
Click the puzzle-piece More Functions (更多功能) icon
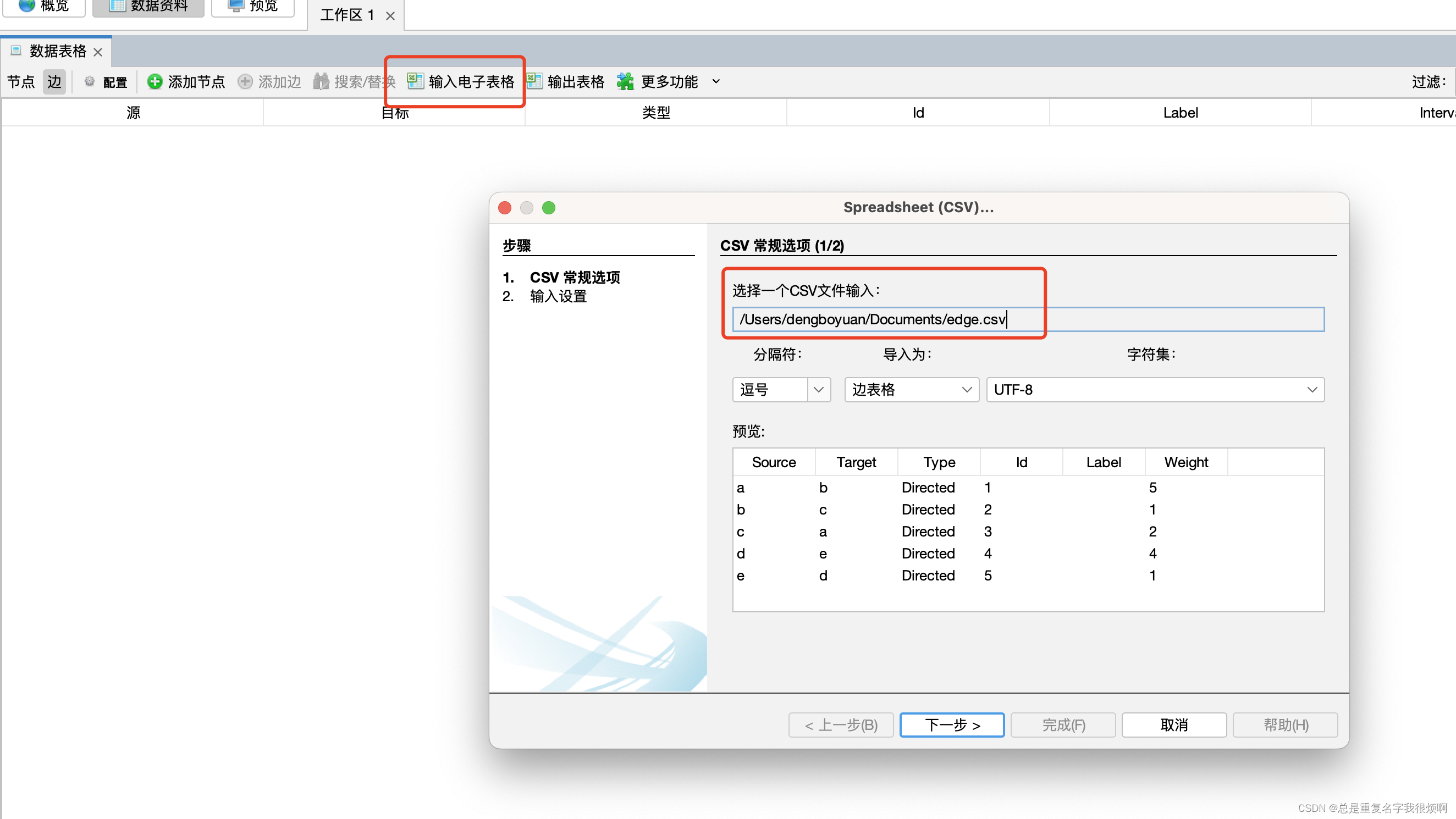tap(625, 81)
